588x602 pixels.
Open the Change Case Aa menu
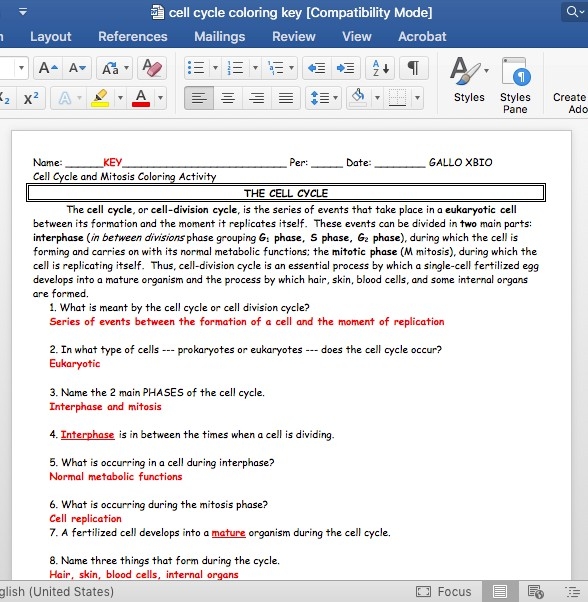coord(114,68)
